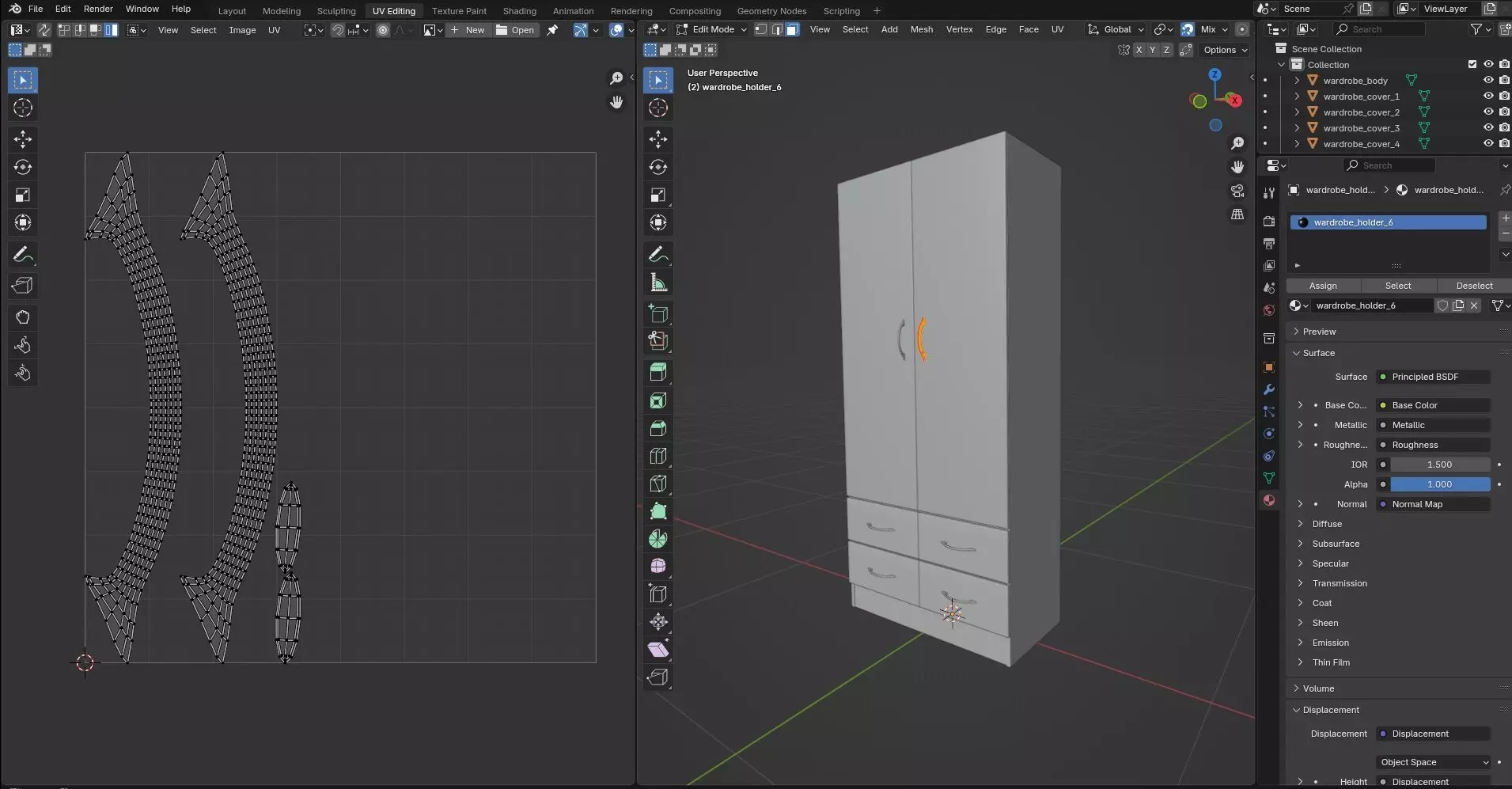
Task: Click Open image button in UV editor
Action: 515,30
